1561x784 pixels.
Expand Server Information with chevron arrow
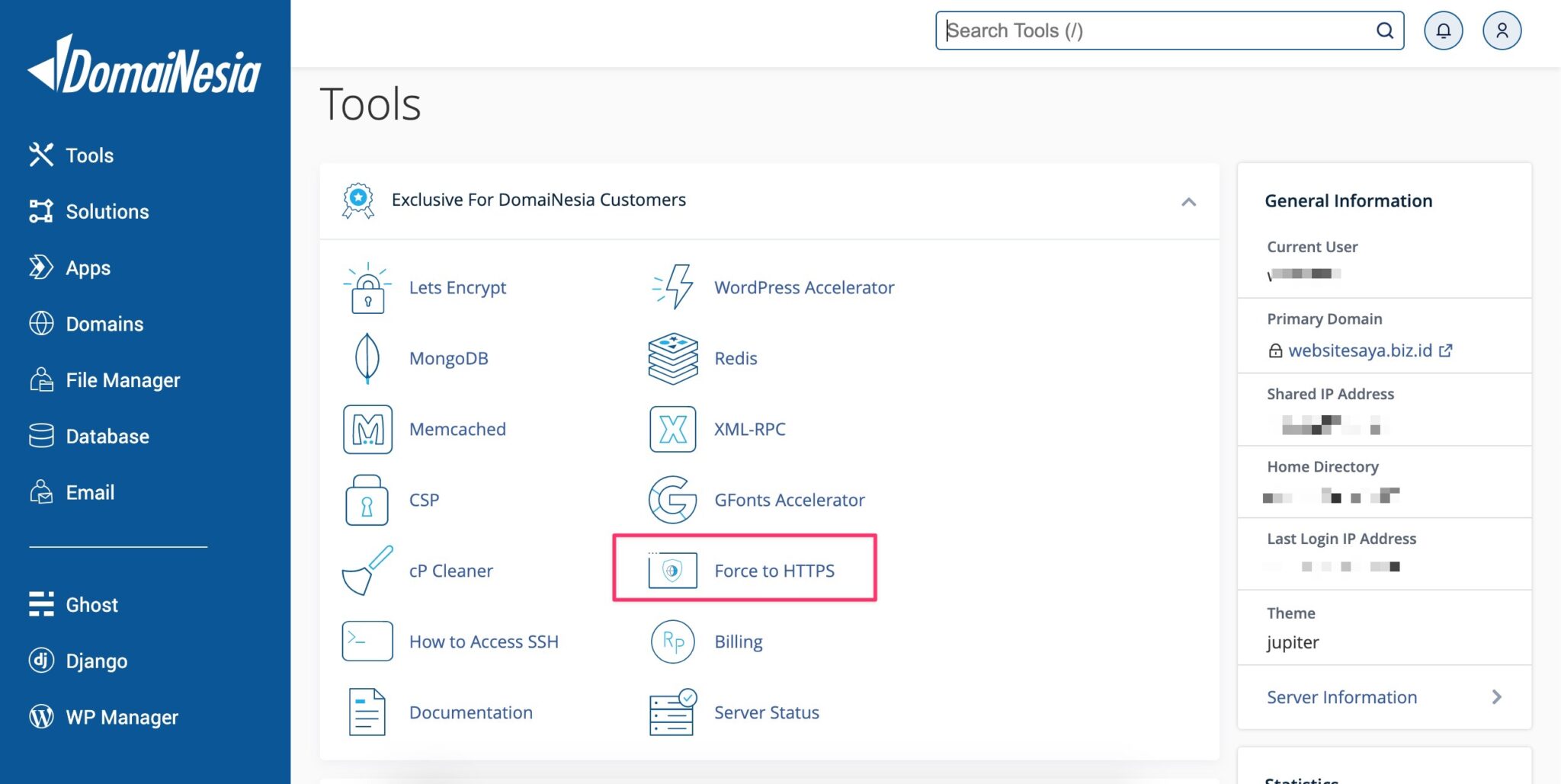(x=1496, y=697)
